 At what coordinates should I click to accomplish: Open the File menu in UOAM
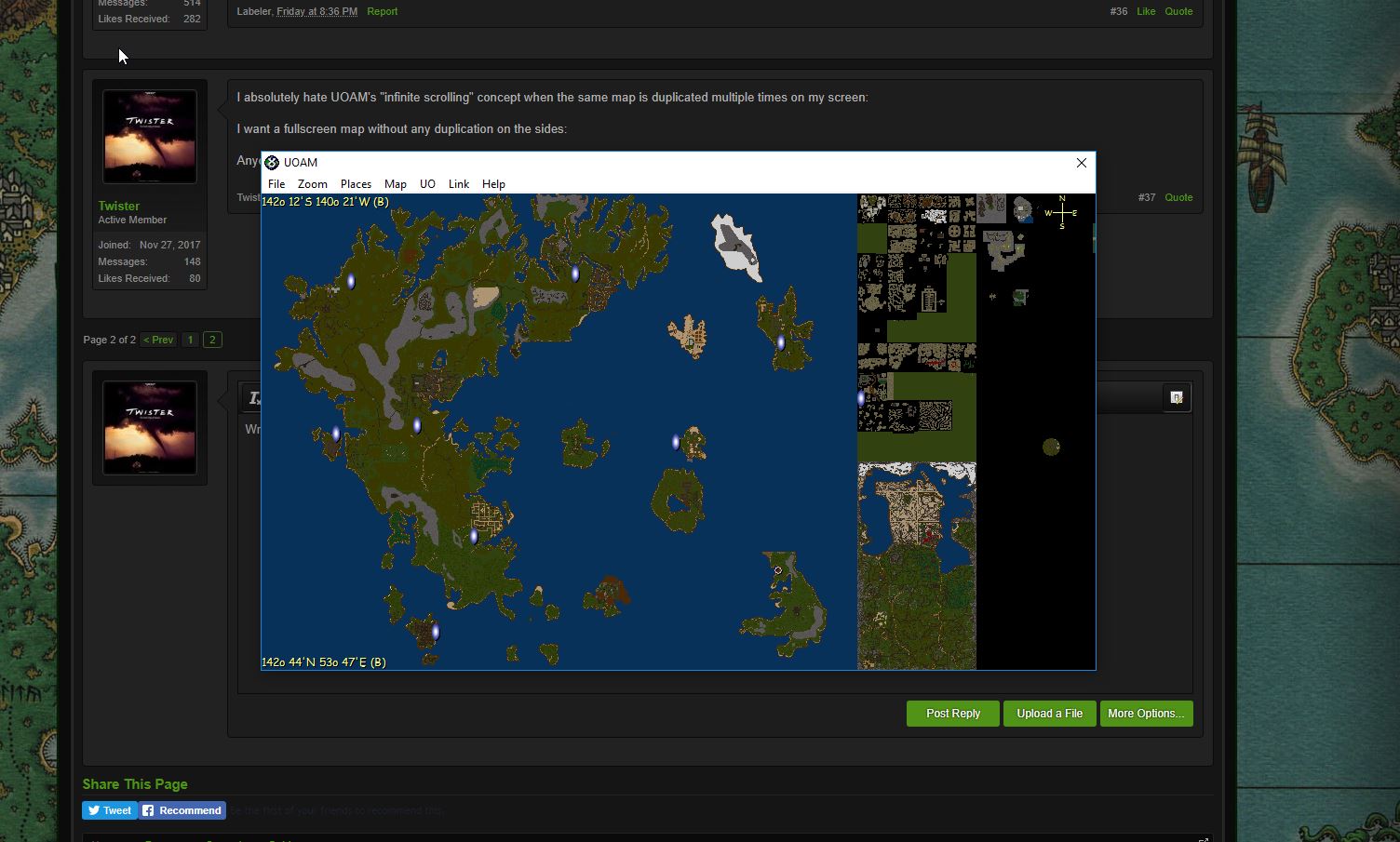coord(276,184)
